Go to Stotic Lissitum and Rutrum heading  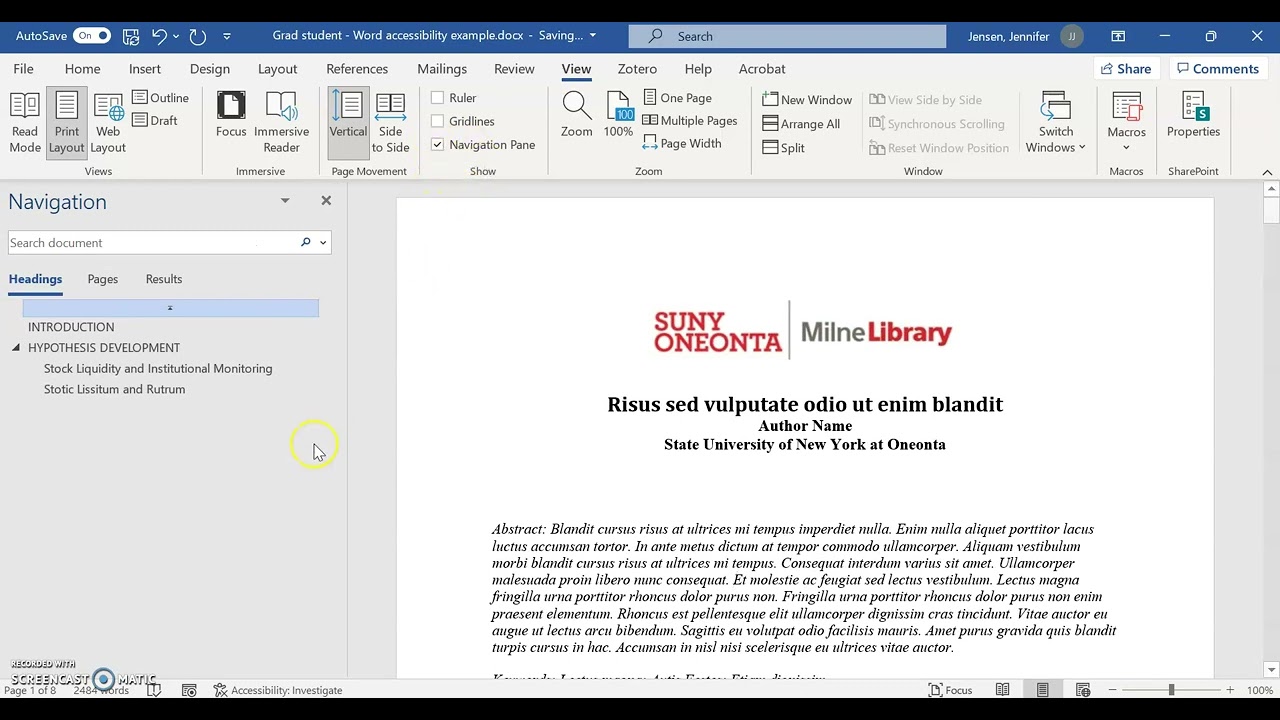point(114,390)
